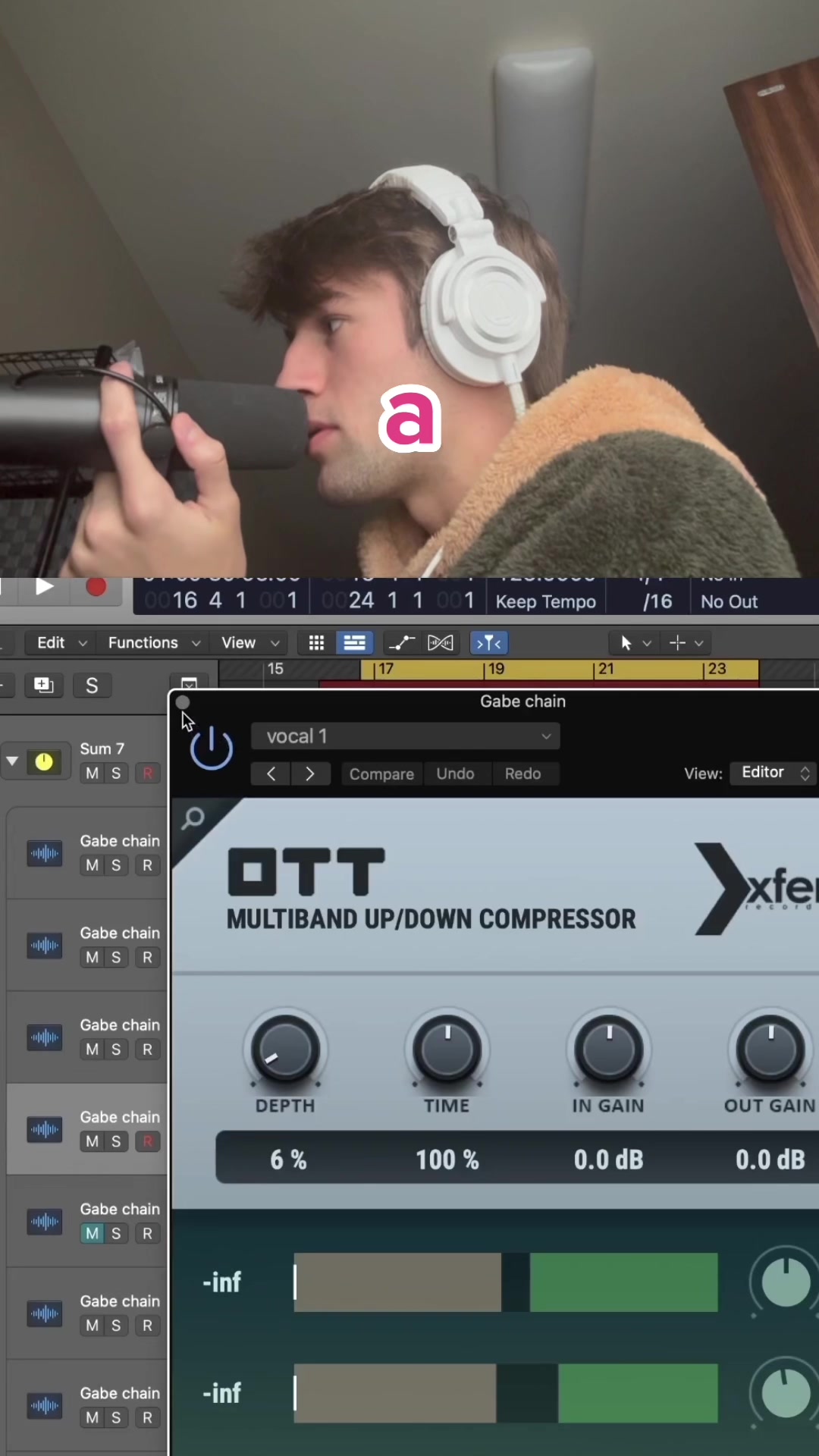Viewport: 819px width, 1456px height.
Task: Click the 6 % depth value readout
Action: coord(288,1159)
